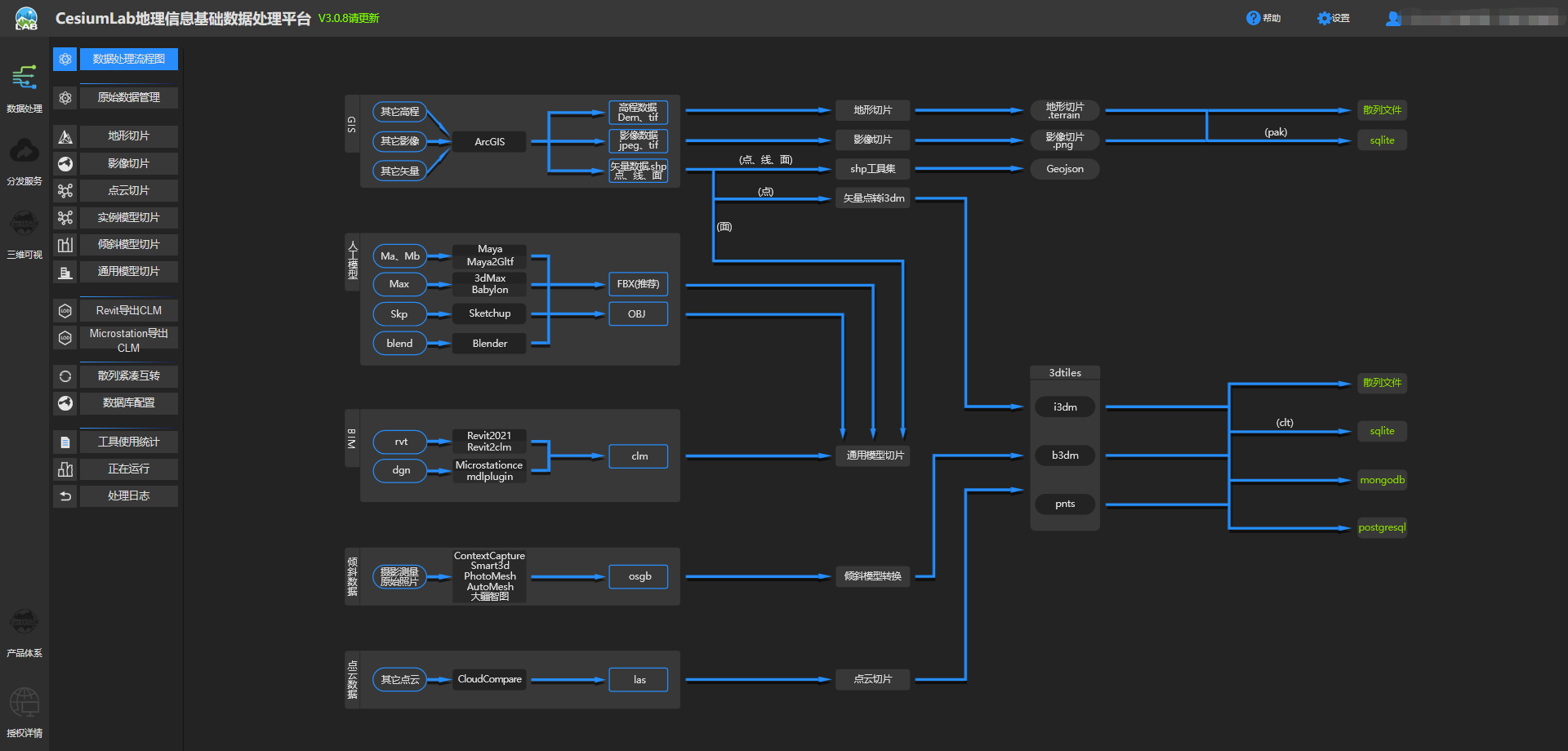Click the clm format box

[638, 456]
